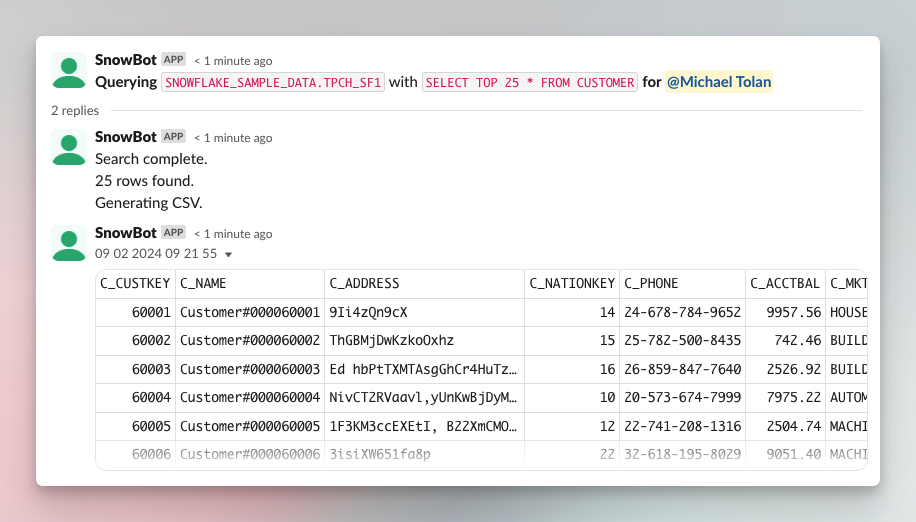Click address cell starting Ed hbPtTXMTAsgGhCr4HuTz
Screen dimensions: 916x522
425,370
